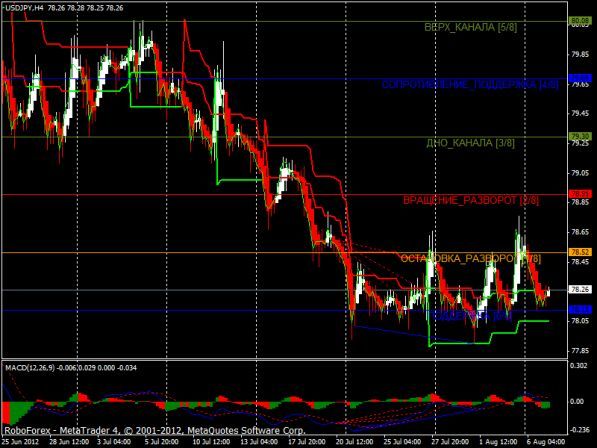This screenshot has width=597, height=448.
Task: Select the ДНО_КАНАЛА [3/8] level label
Action: tap(470, 143)
